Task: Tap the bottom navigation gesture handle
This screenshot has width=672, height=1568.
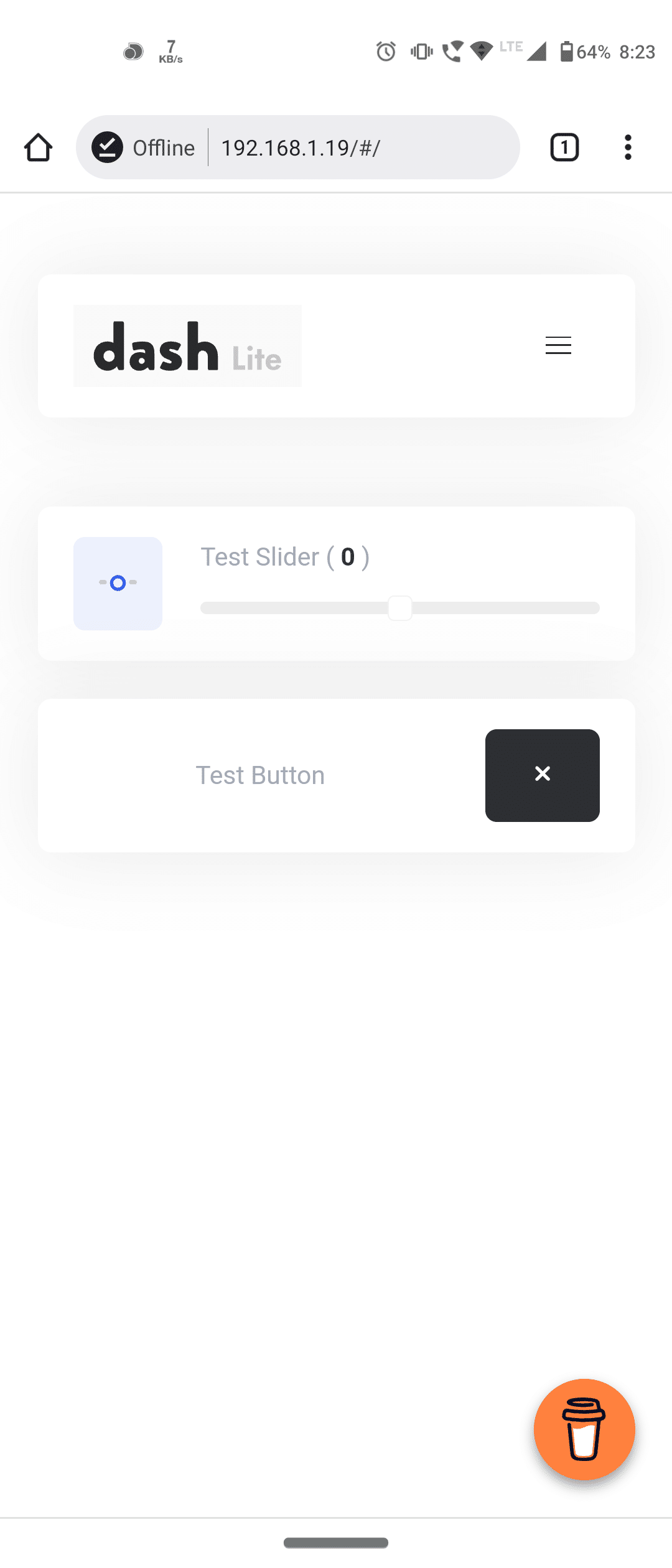Action: (x=336, y=1542)
